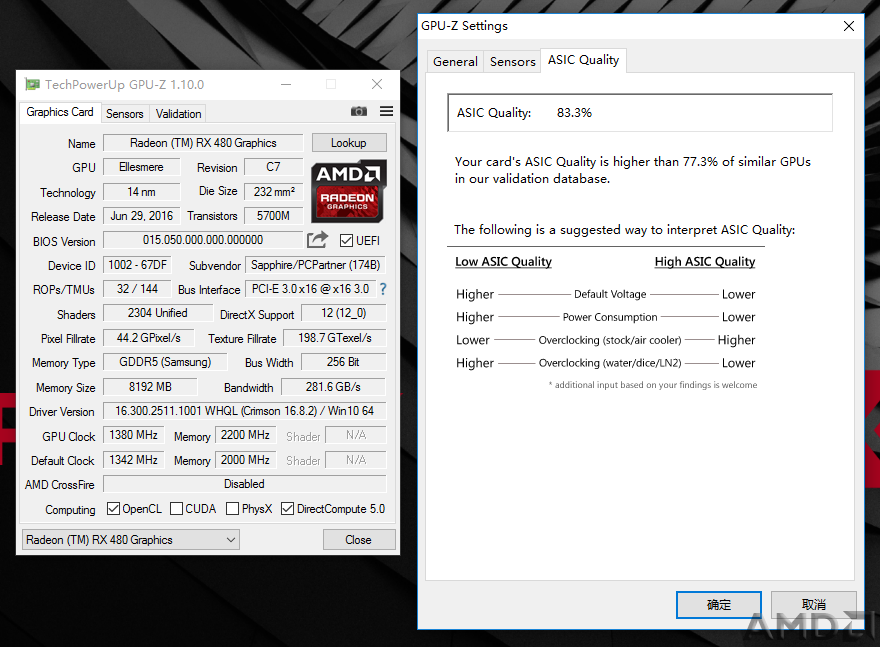Click the BIOS Version field
The height and width of the screenshot is (647, 880).
point(203,240)
